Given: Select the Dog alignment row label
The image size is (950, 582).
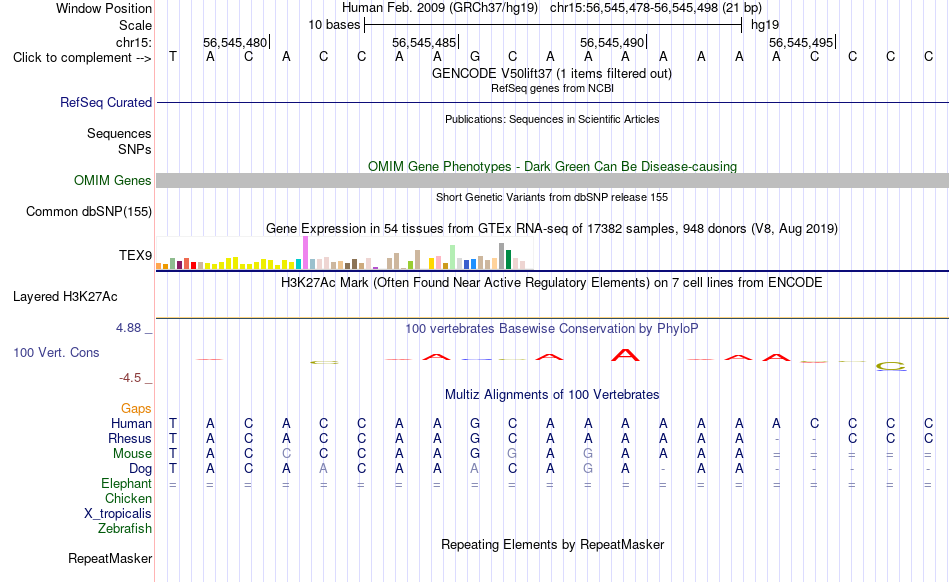Looking at the screenshot, I should click(140, 468).
